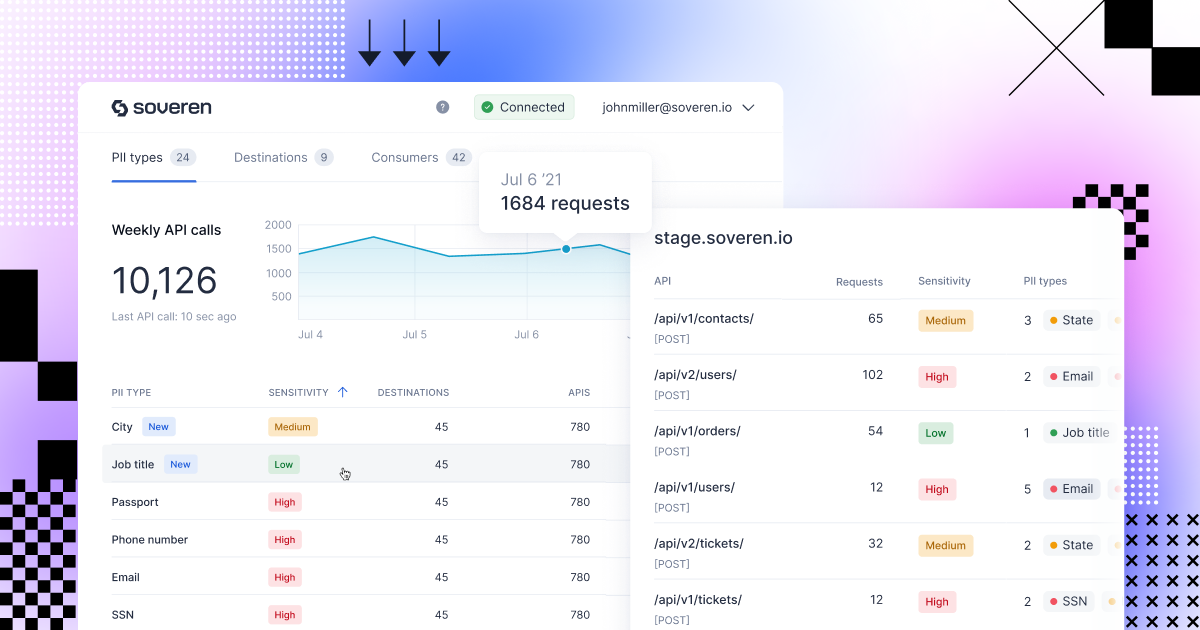The image size is (1200, 630).
Task: Click the New badge next to City
Action: [x=158, y=426]
